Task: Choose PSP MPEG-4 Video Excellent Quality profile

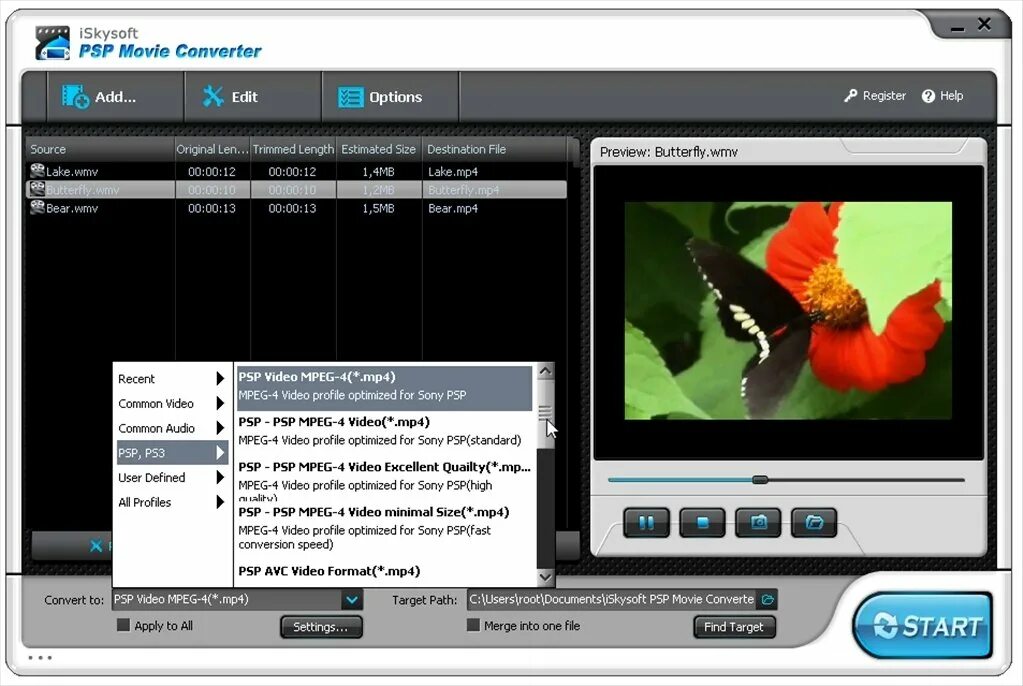Action: click(385, 478)
